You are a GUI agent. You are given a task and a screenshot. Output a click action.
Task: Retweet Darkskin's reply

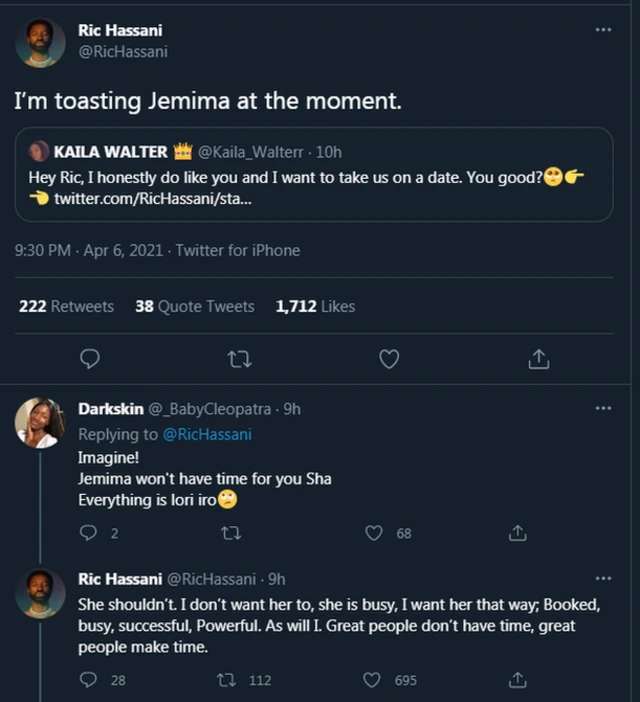point(231,534)
